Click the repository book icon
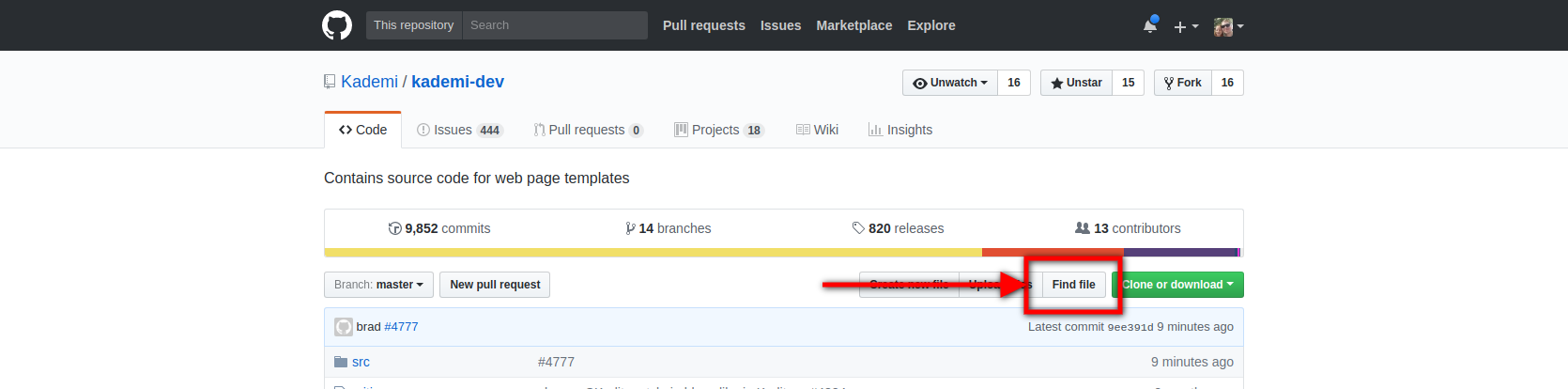Image resolution: width=1568 pixels, height=389 pixels. click(330, 82)
